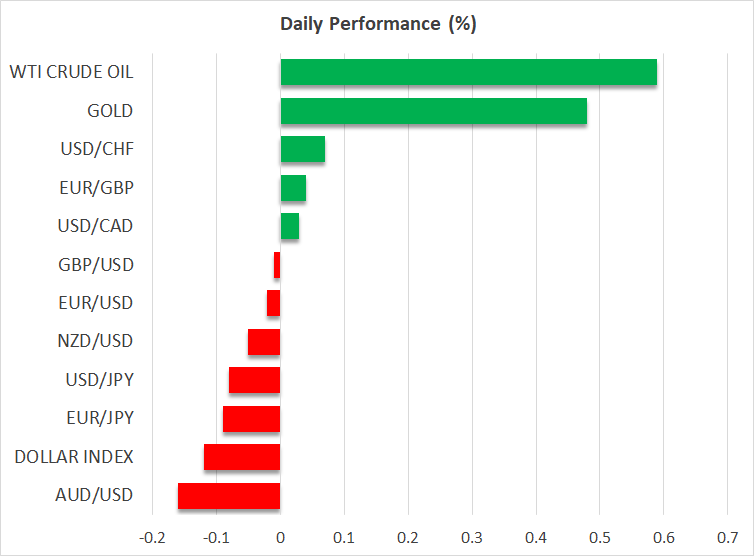Click the WTI CRUDE OIL axis label
Viewport: 754px width, 556px height.
click(x=71, y=73)
